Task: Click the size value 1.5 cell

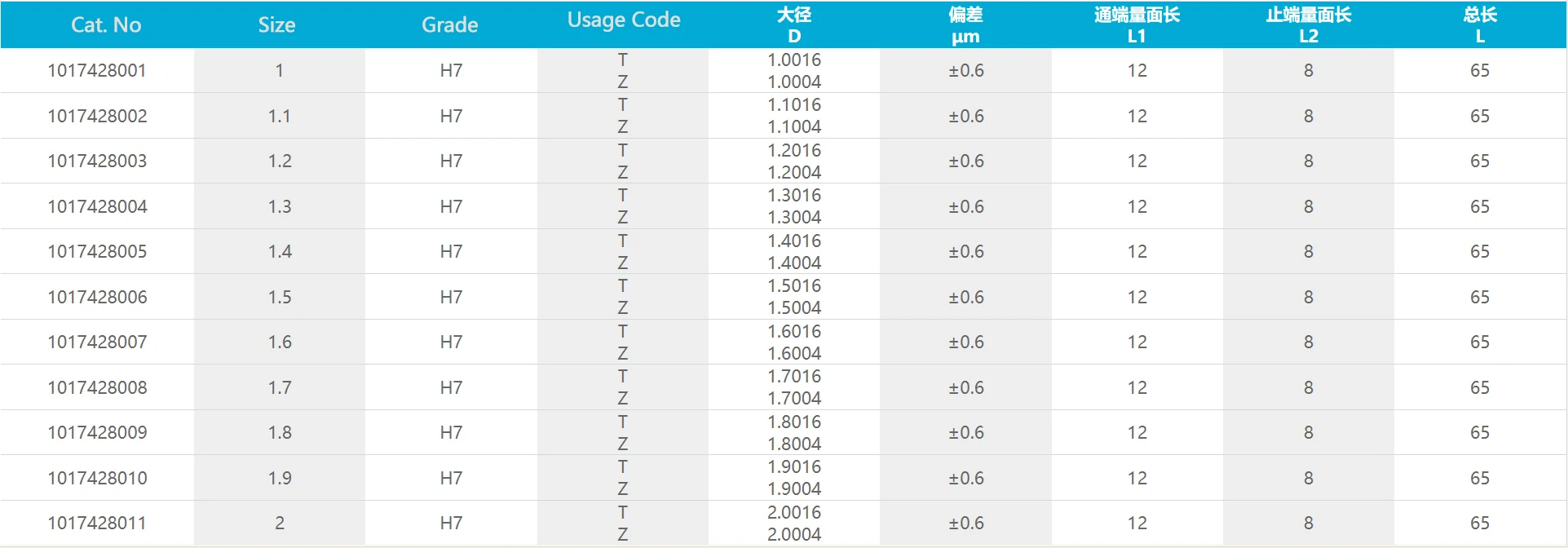Action: tap(280, 298)
